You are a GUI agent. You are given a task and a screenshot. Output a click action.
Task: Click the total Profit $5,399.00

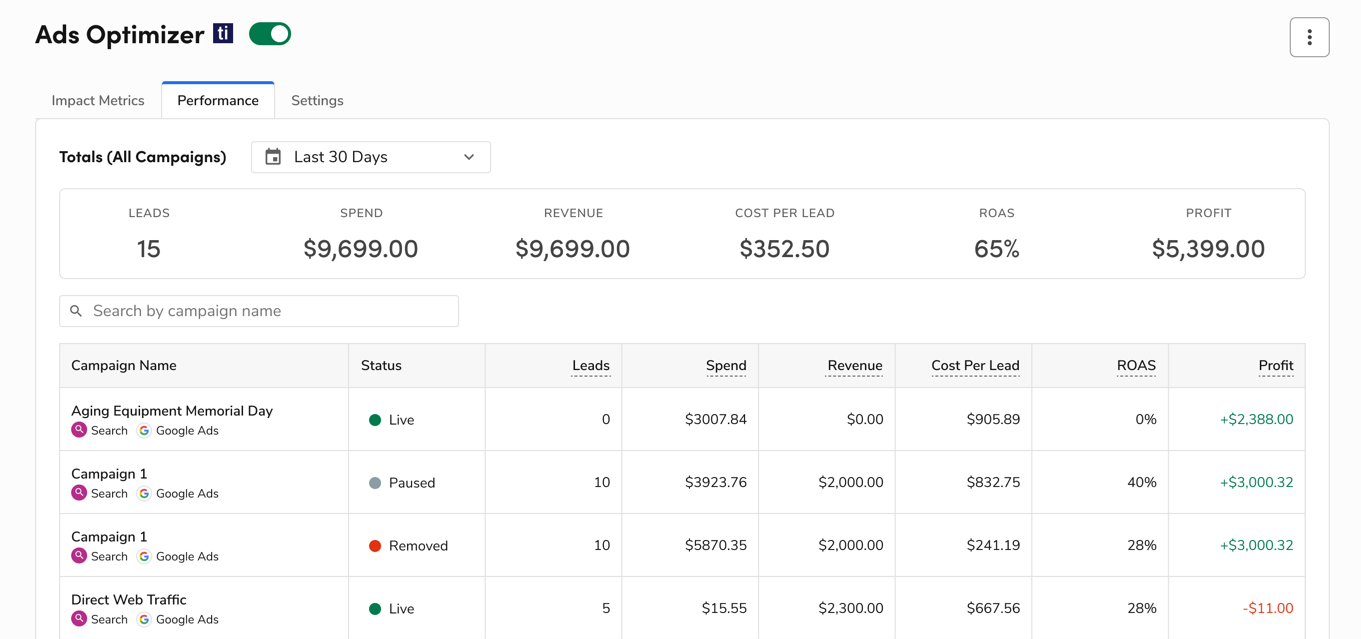pos(1209,249)
